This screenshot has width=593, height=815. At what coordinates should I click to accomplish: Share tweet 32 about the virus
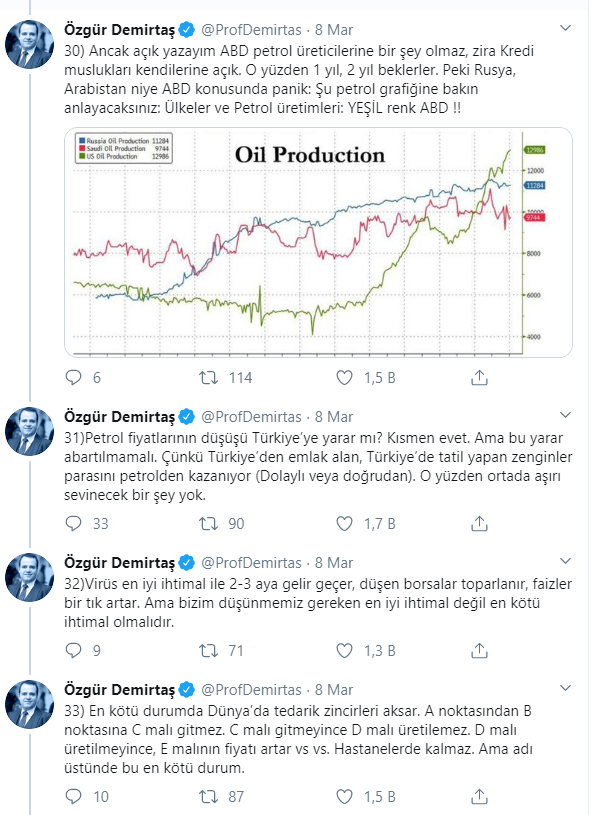(479, 650)
